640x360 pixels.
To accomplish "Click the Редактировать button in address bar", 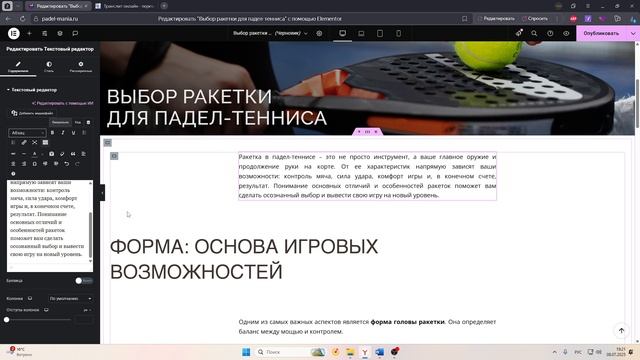I will tap(496, 18).
